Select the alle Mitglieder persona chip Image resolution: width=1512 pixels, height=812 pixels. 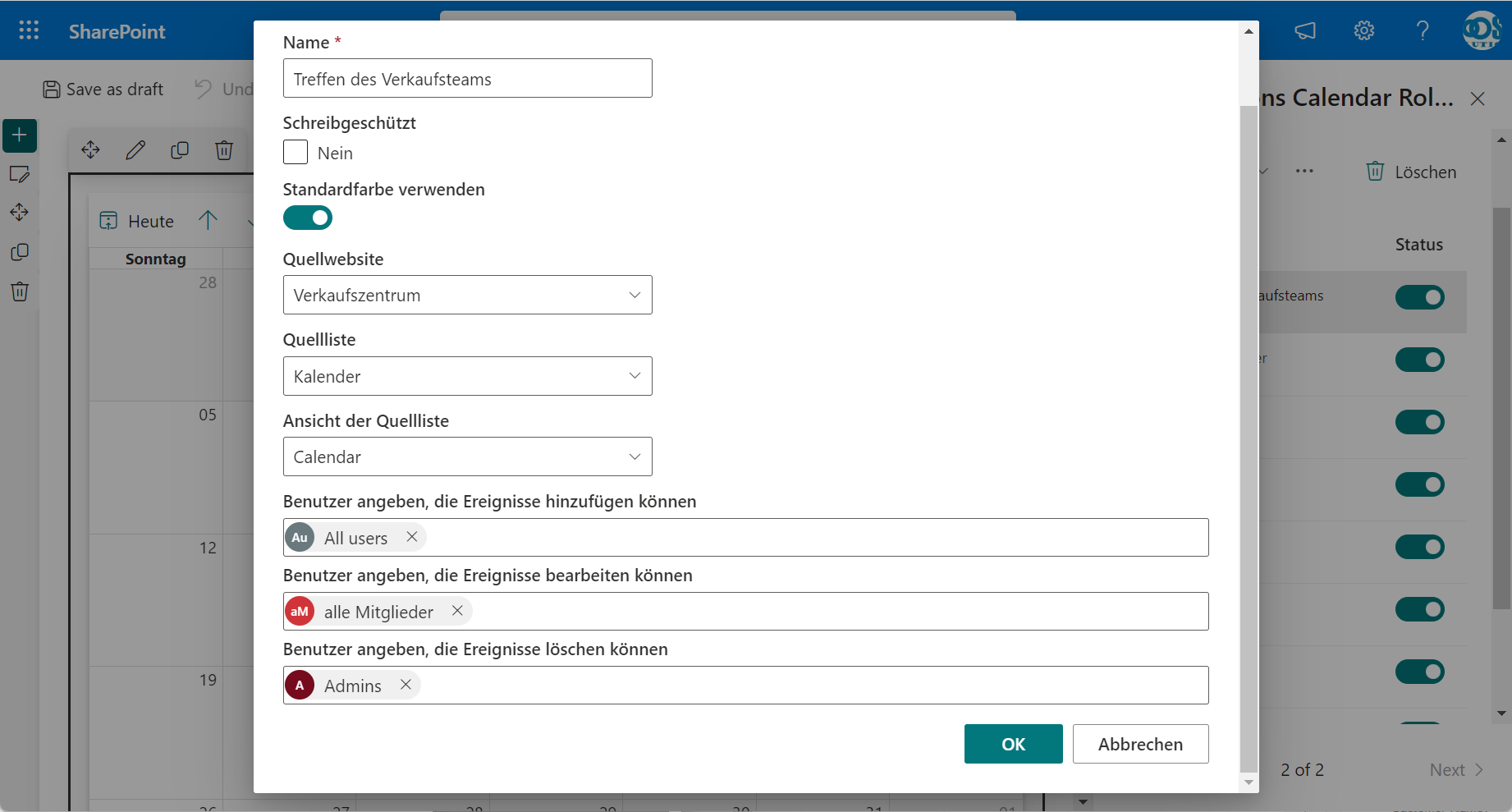[378, 611]
